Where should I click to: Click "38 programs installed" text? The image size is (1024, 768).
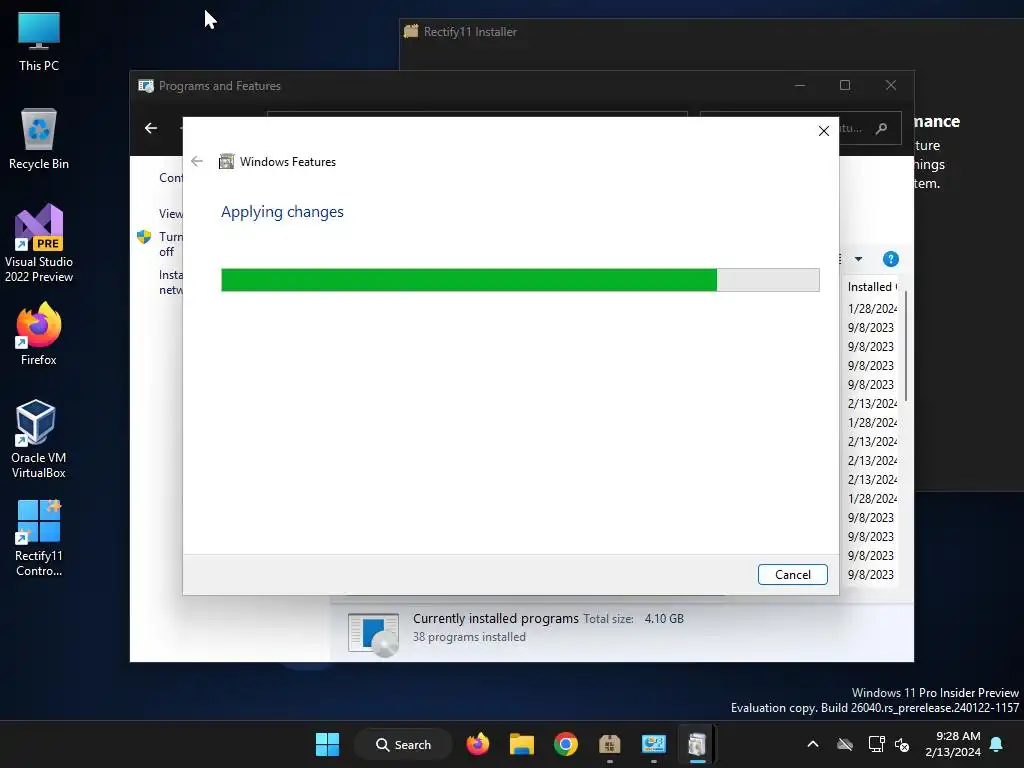pos(469,637)
